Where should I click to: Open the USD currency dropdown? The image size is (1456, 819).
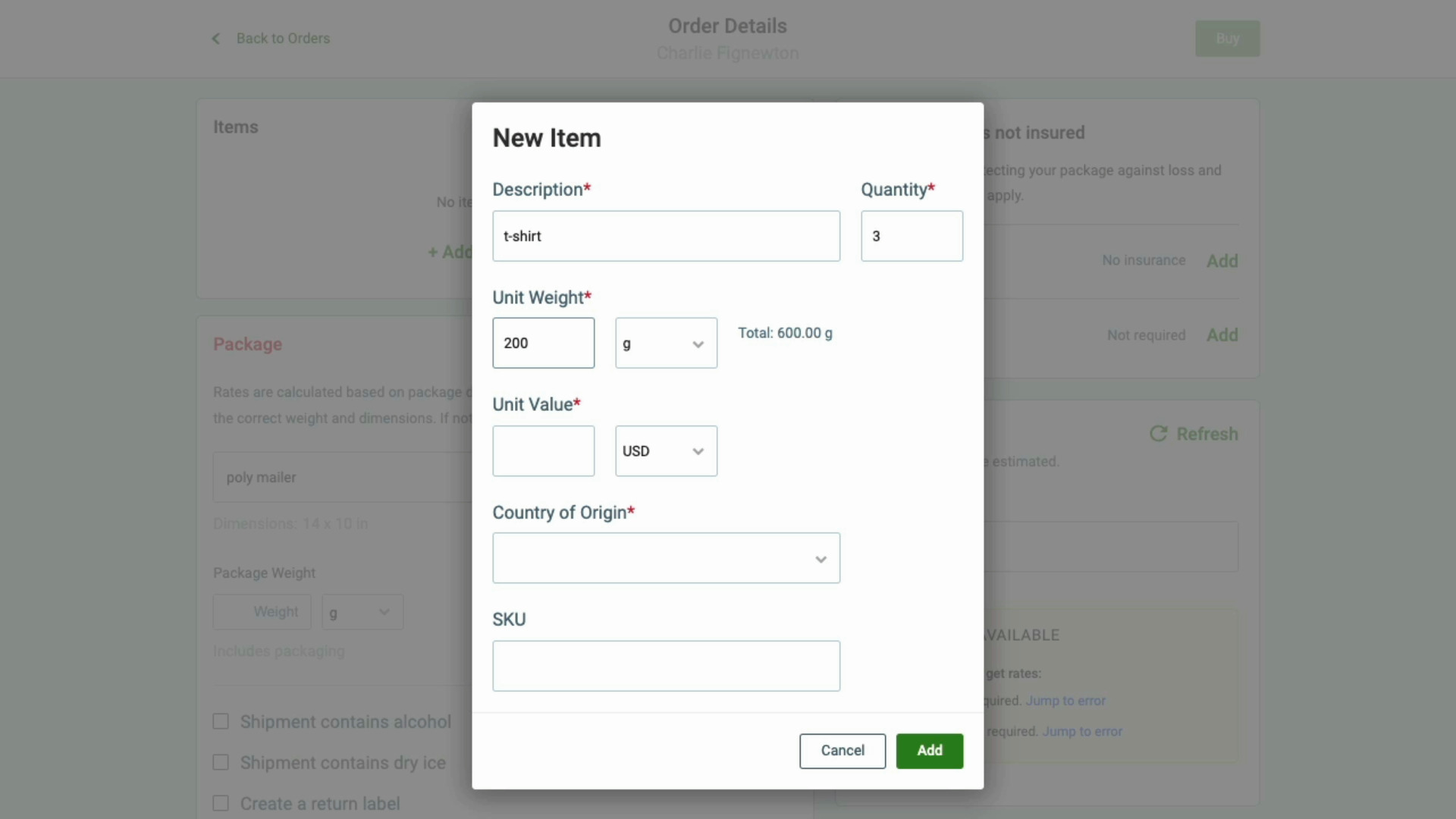point(666,451)
